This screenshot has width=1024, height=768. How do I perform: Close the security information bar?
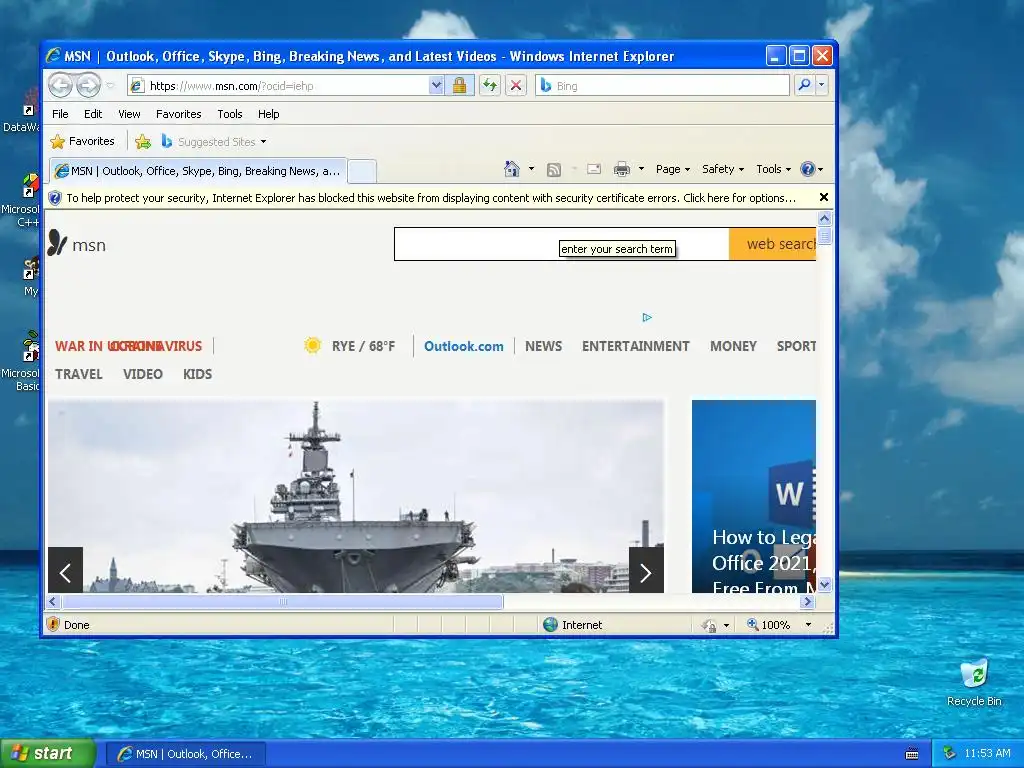(x=824, y=197)
